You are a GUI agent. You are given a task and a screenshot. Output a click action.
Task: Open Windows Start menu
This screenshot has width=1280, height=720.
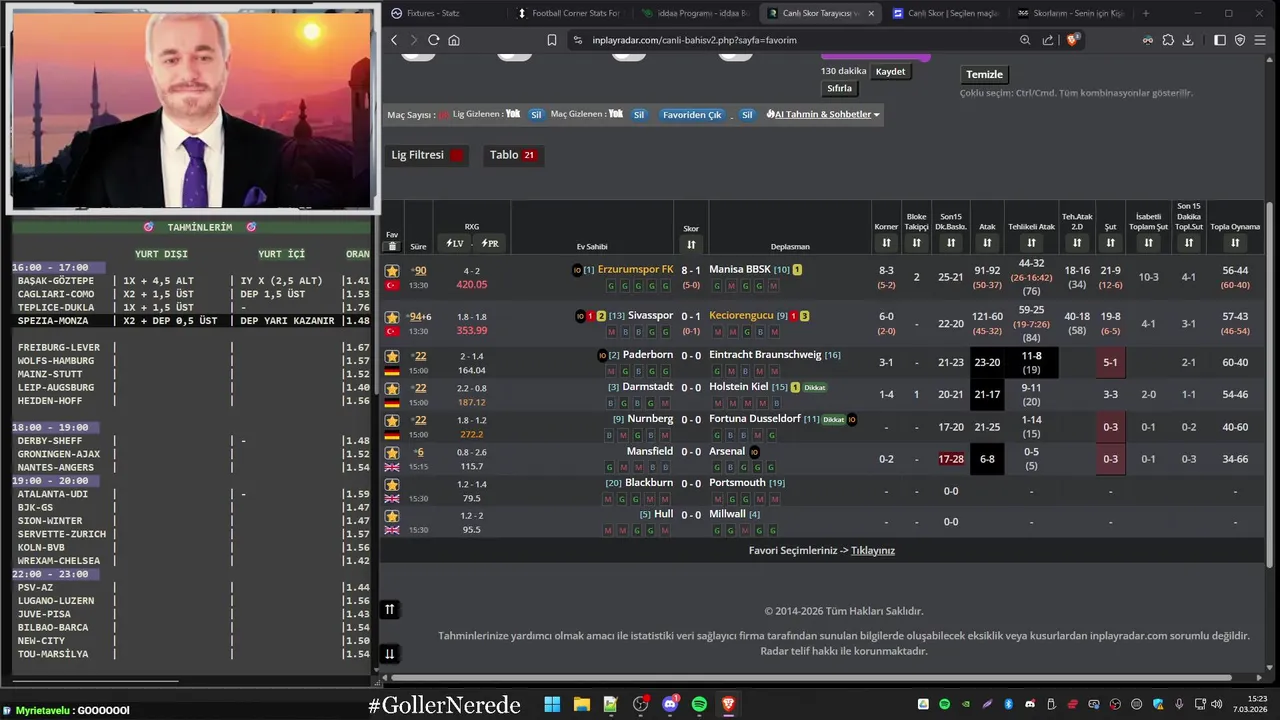(x=552, y=705)
